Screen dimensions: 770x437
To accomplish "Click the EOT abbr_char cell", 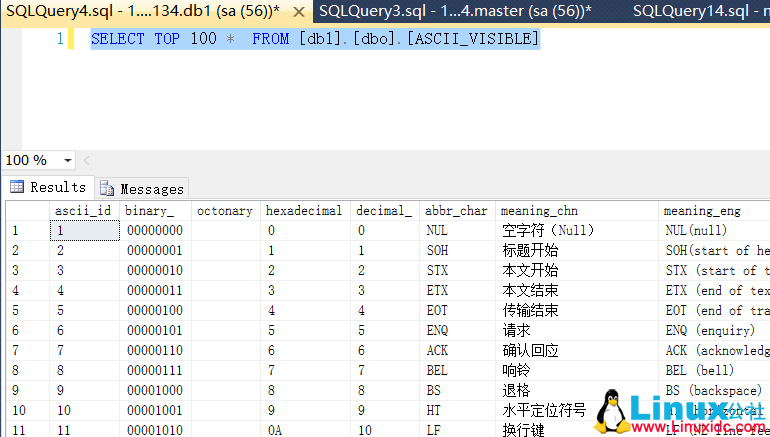I will pos(457,310).
